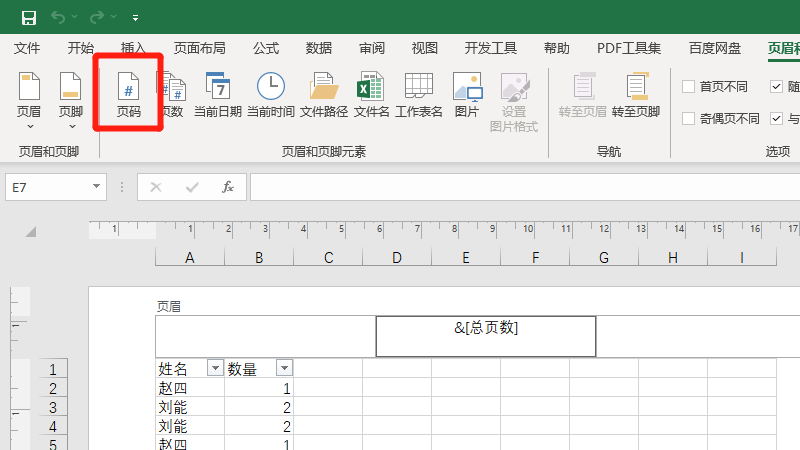
Task: Enable 奇偶页不同 checkbox
Action: [689, 119]
